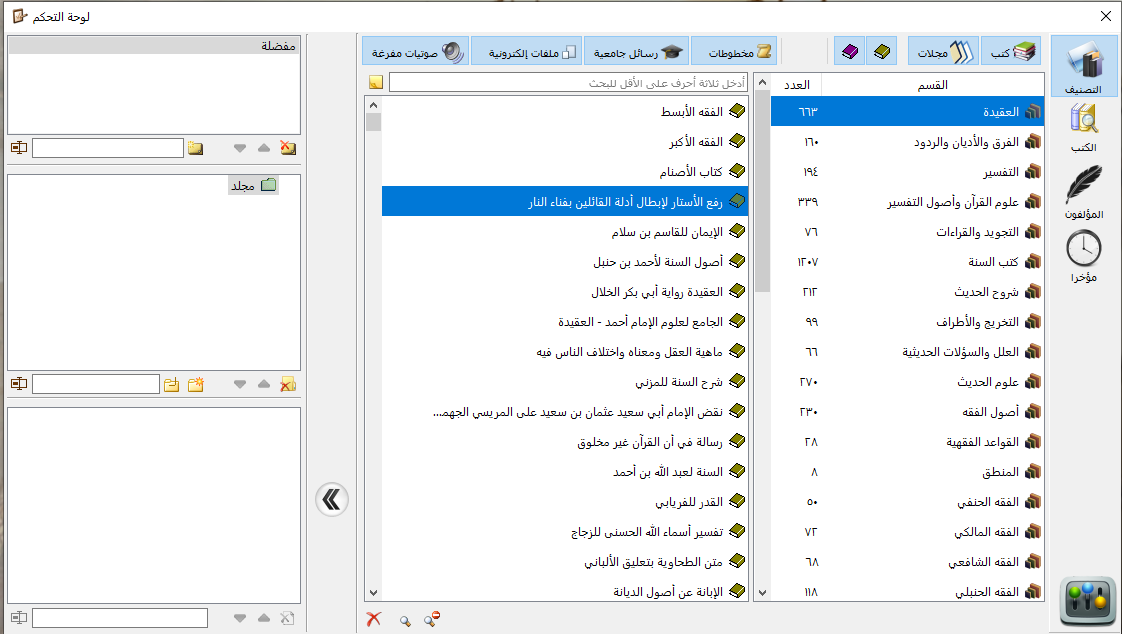
Task: Toggle the رسائل جامعية (University theses) filter
Action: click(635, 51)
